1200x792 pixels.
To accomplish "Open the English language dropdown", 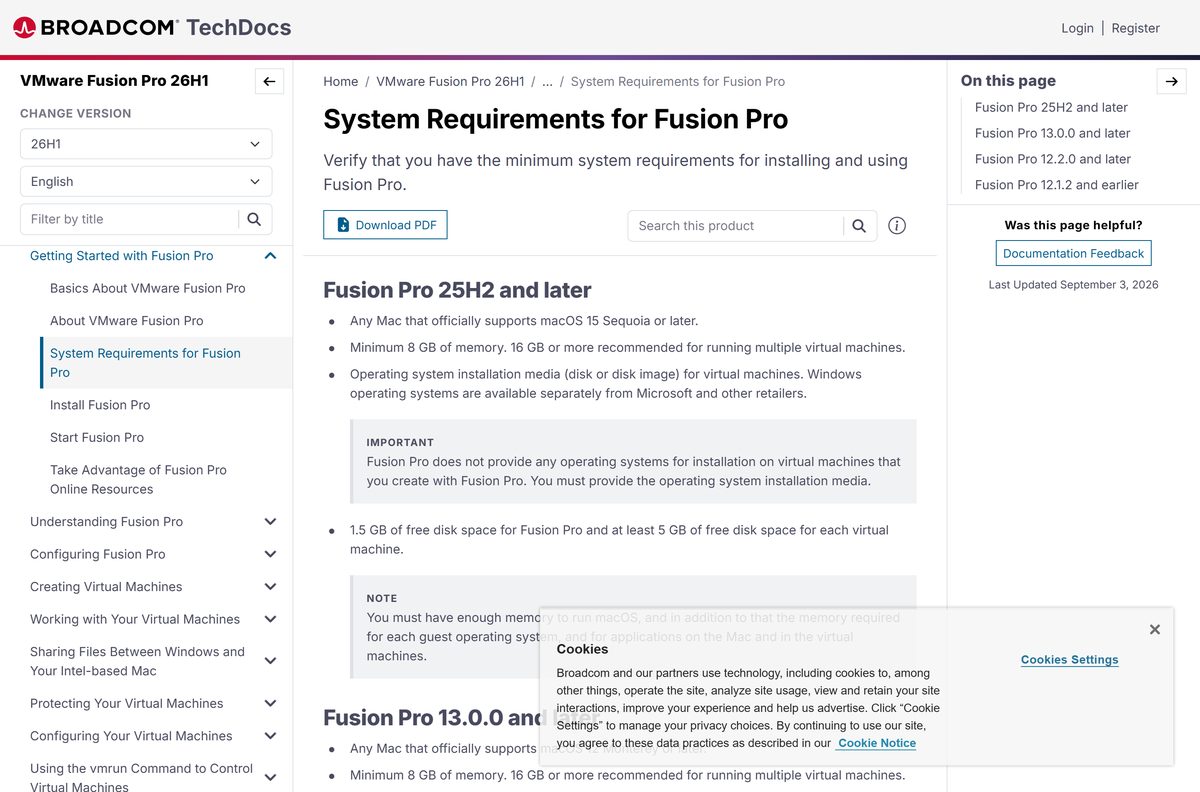I will click(x=146, y=182).
